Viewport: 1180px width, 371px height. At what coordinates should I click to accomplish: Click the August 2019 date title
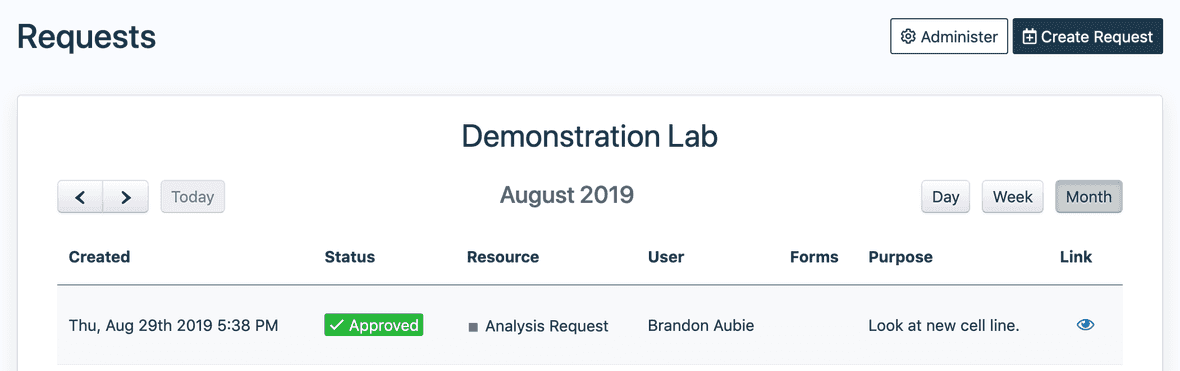[x=567, y=196]
